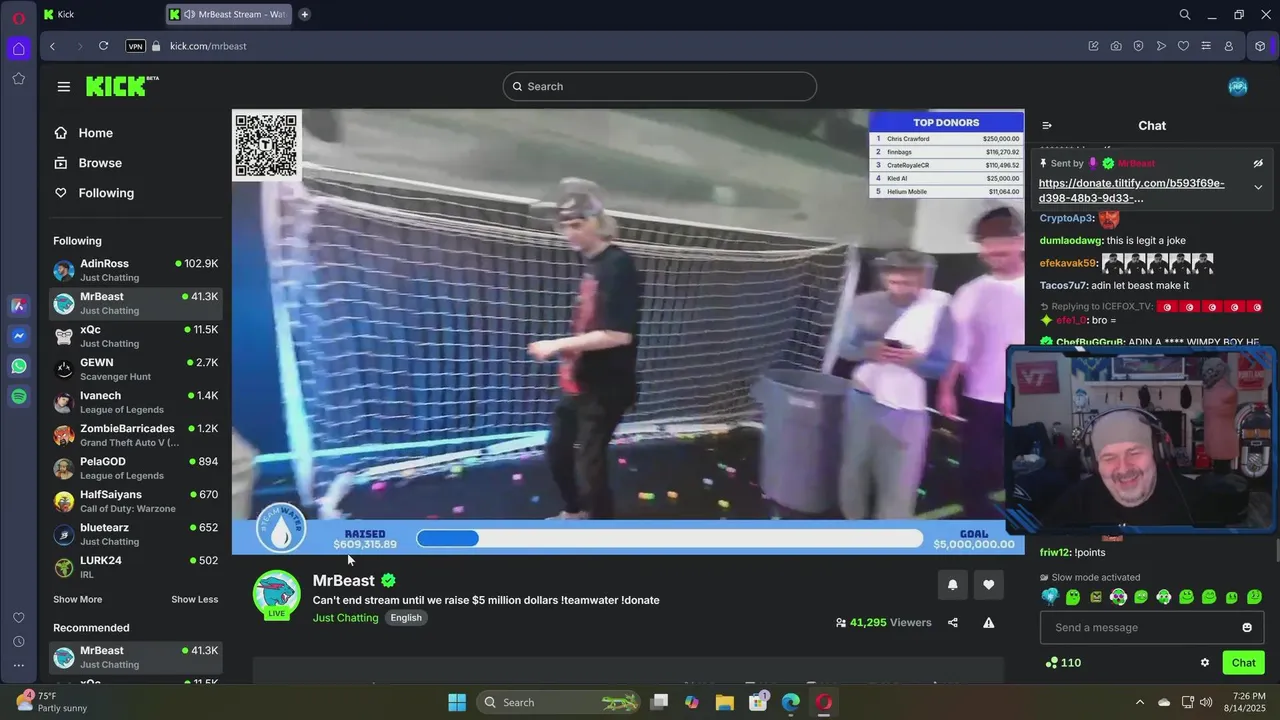Toggle the VPN badge in address bar

[136, 46]
